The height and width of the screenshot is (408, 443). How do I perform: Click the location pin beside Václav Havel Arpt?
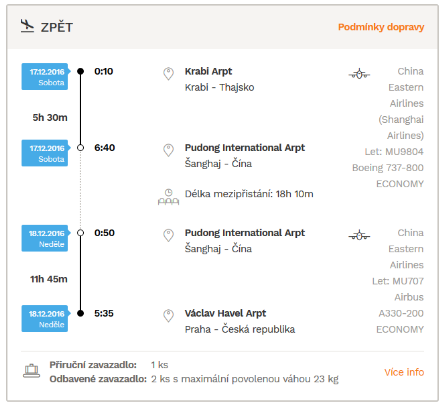[168, 316]
